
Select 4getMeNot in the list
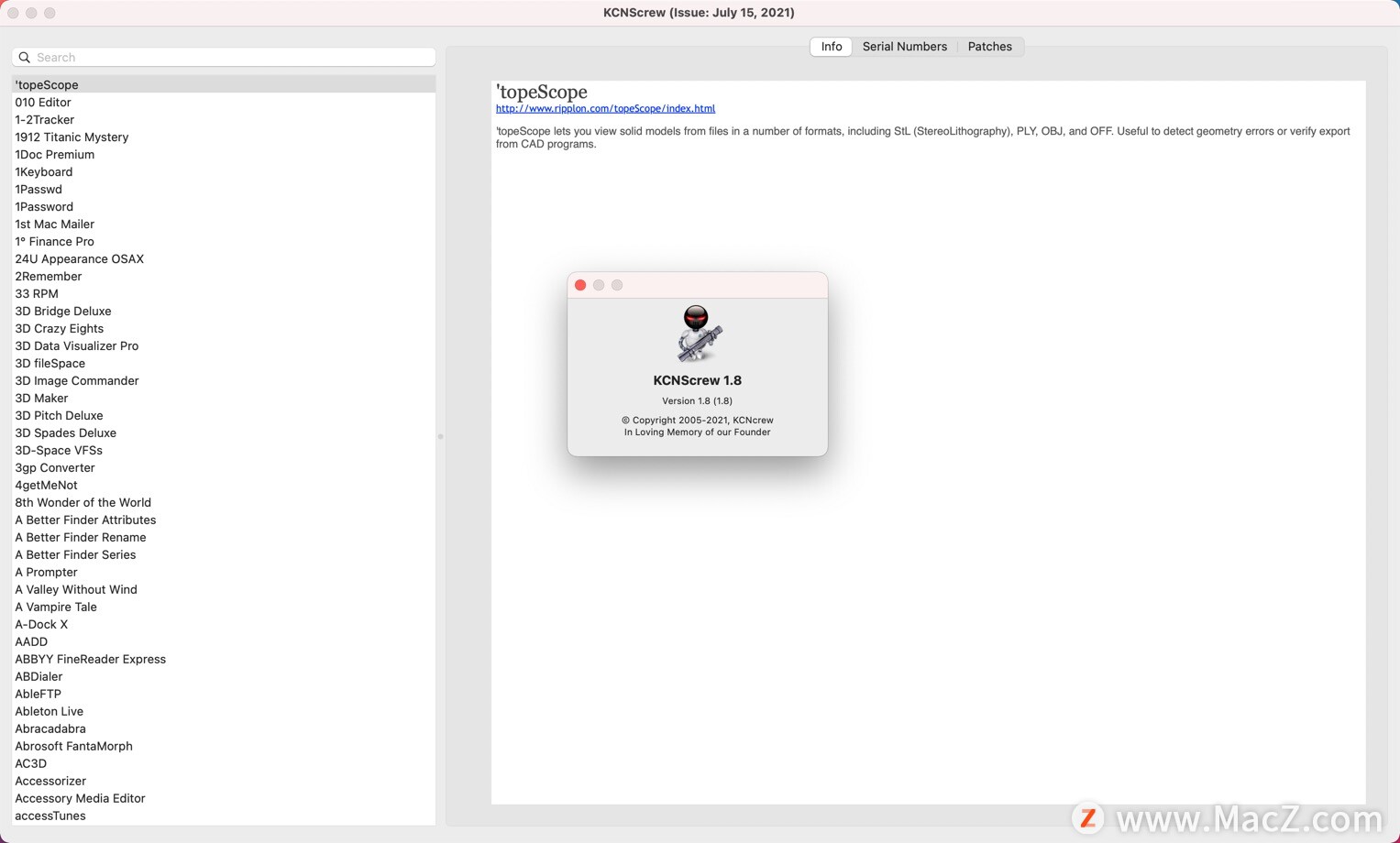[224, 485]
